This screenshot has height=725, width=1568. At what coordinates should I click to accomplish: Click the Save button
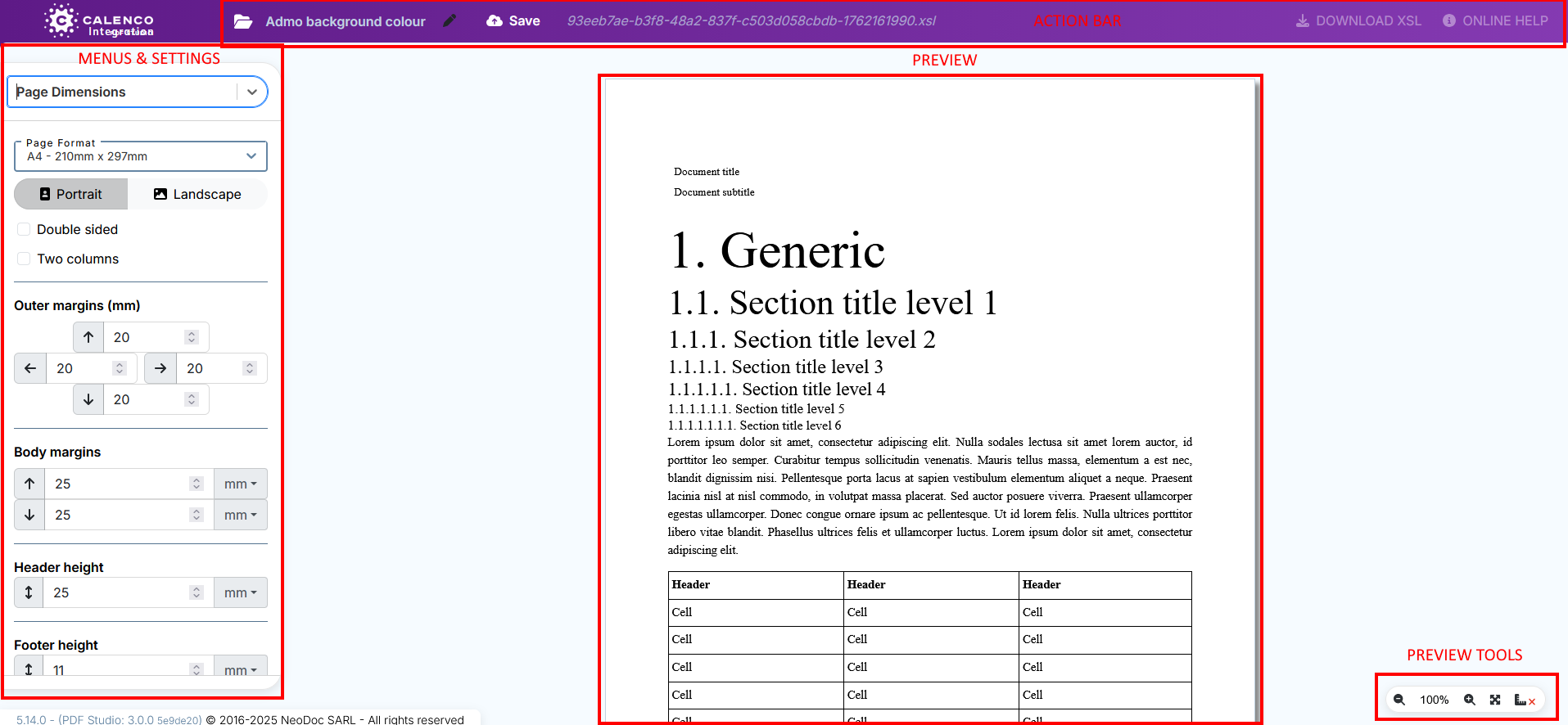click(513, 21)
